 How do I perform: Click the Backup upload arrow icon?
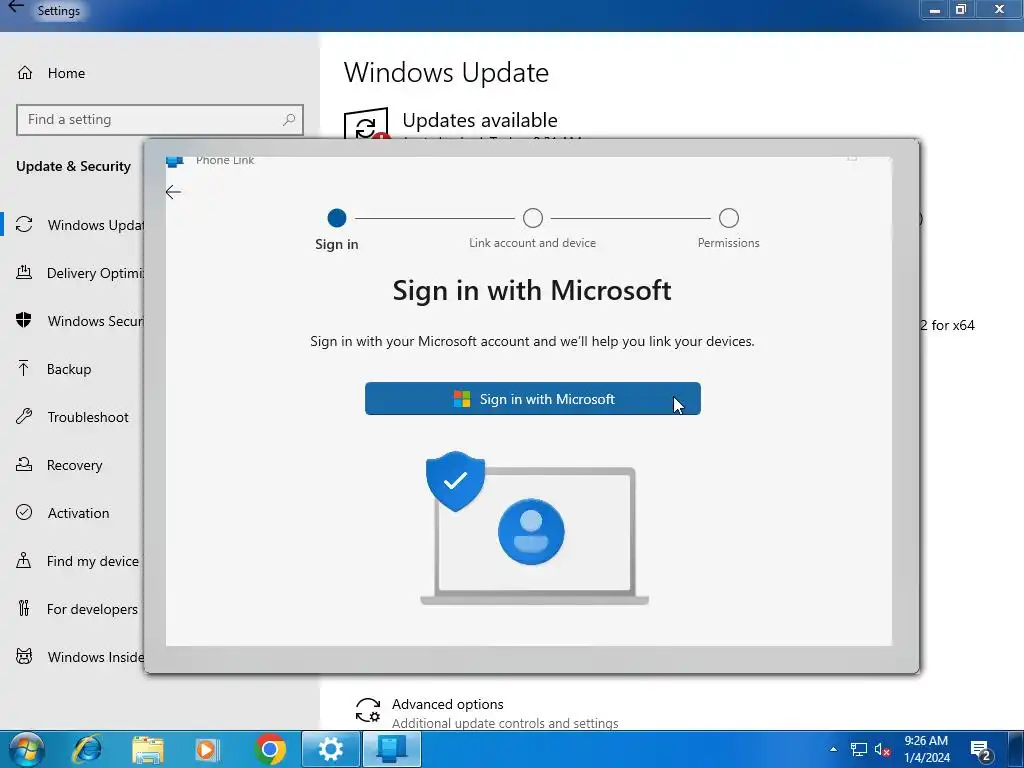click(24, 368)
